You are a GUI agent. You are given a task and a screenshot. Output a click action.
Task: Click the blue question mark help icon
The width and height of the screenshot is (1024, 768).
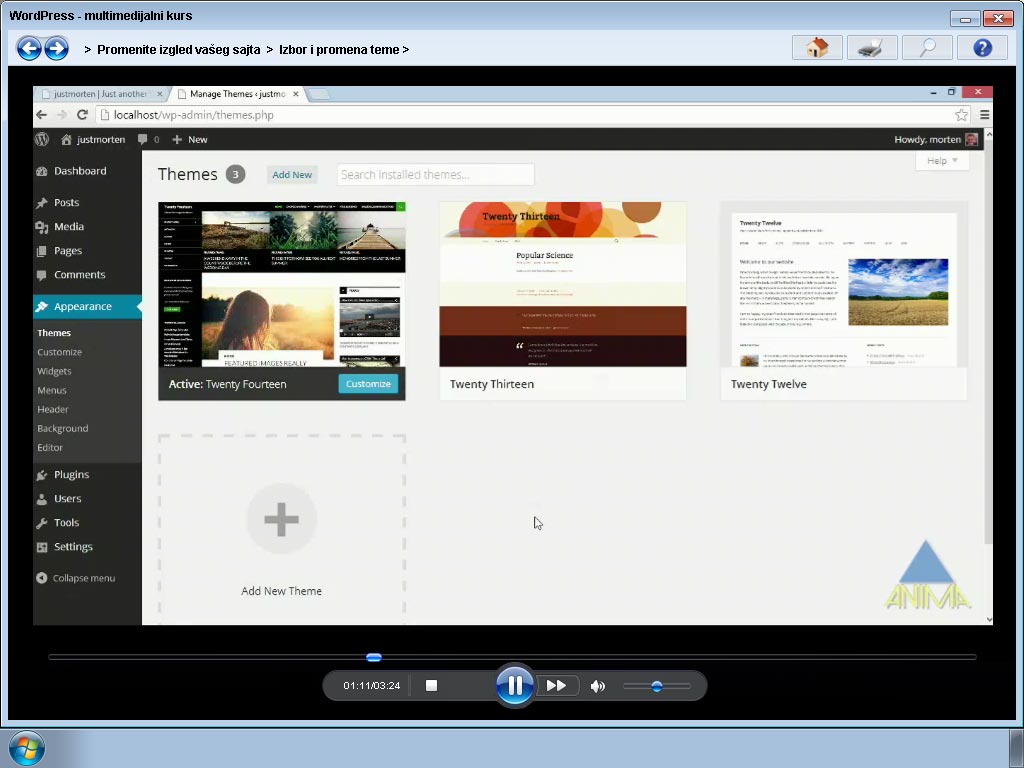point(981,47)
